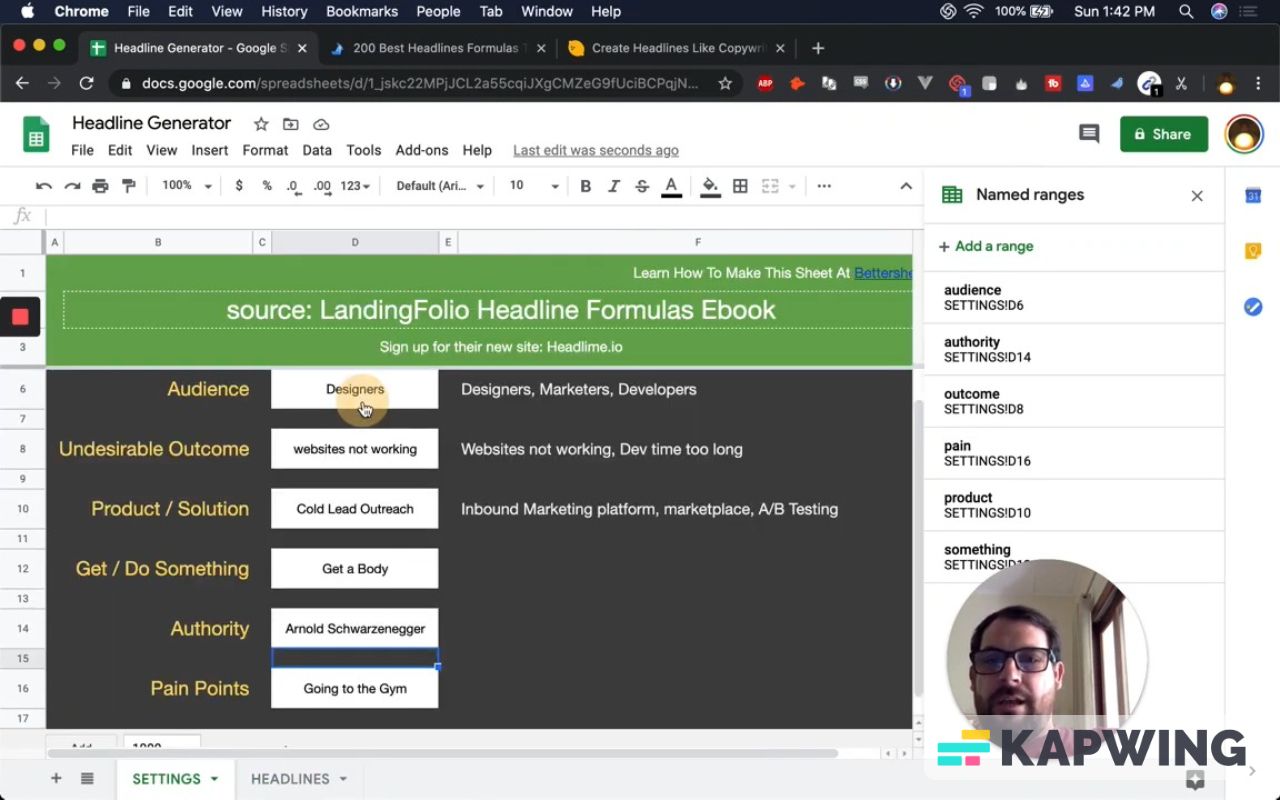Select the 'authority' named range

pyautogui.click(x=1074, y=350)
